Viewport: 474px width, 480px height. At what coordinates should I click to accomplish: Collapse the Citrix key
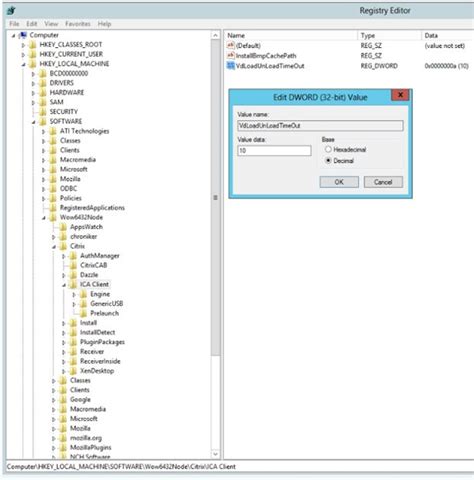point(54,247)
